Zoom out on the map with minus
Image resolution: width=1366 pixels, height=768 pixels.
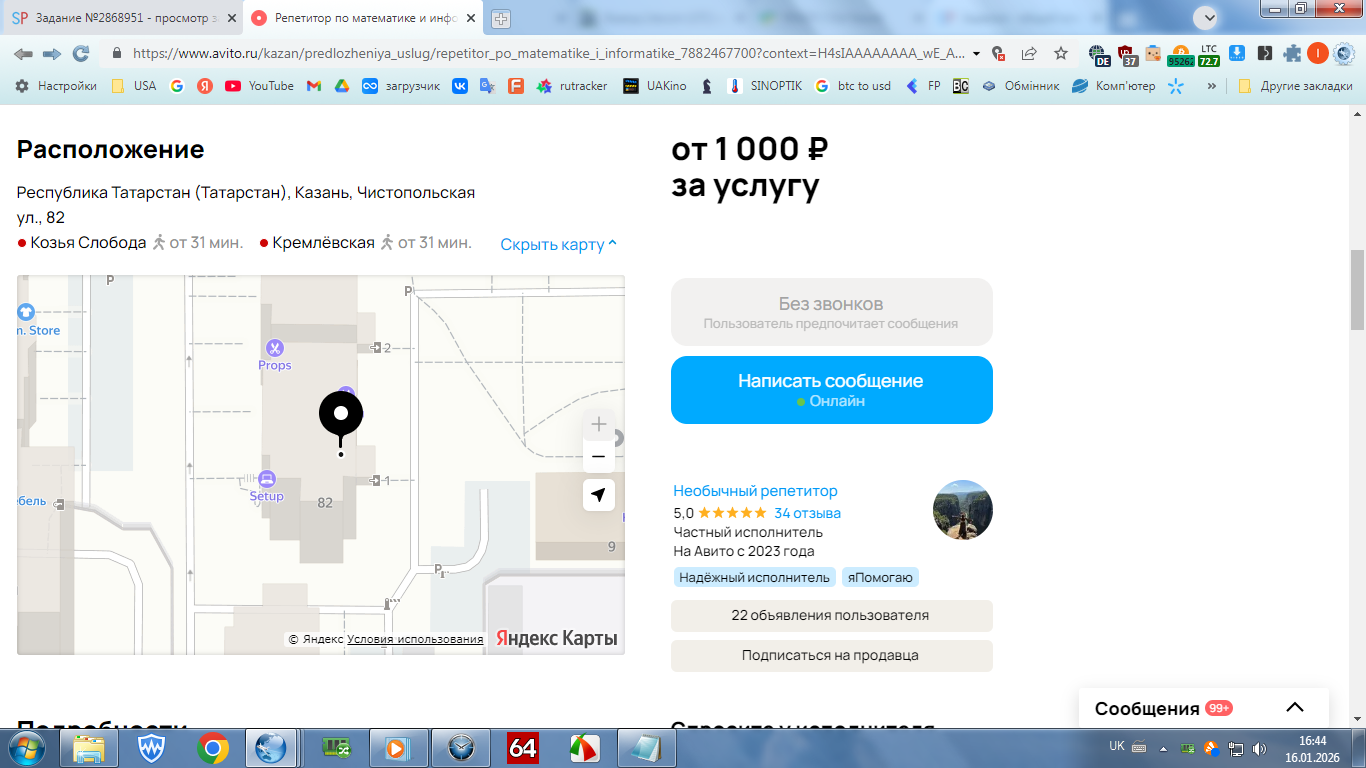tap(598, 457)
